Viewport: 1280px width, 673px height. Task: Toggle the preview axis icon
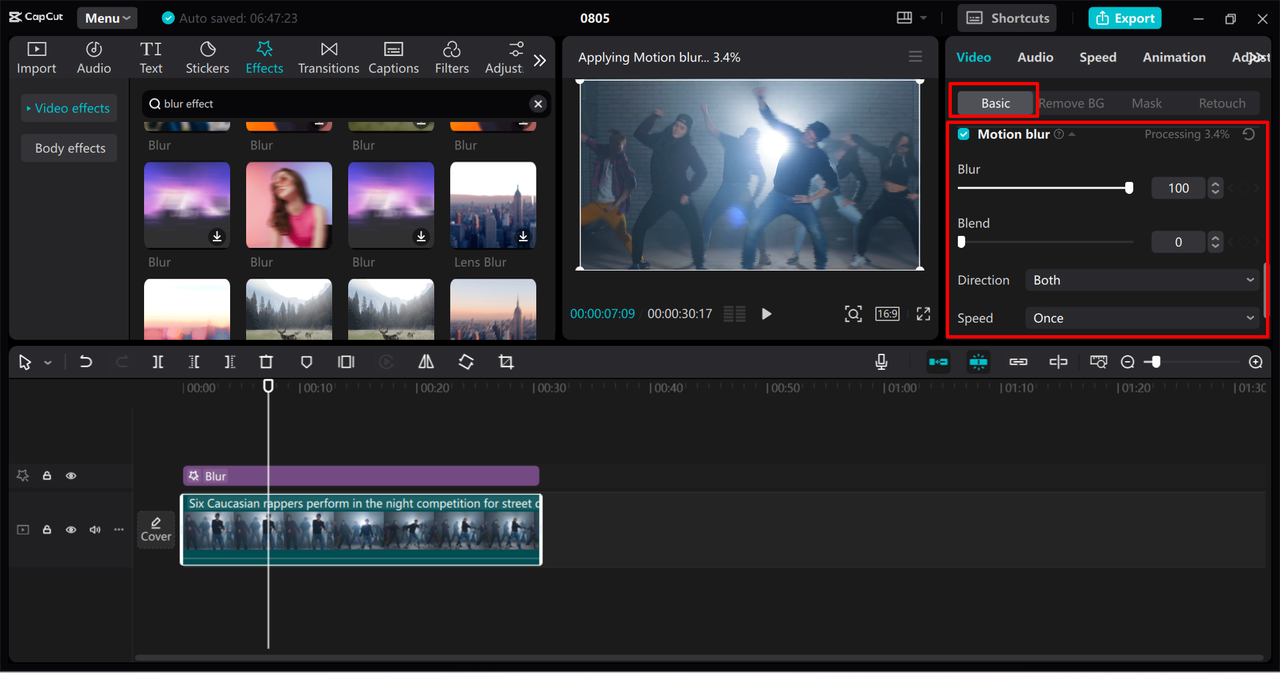pos(1058,362)
